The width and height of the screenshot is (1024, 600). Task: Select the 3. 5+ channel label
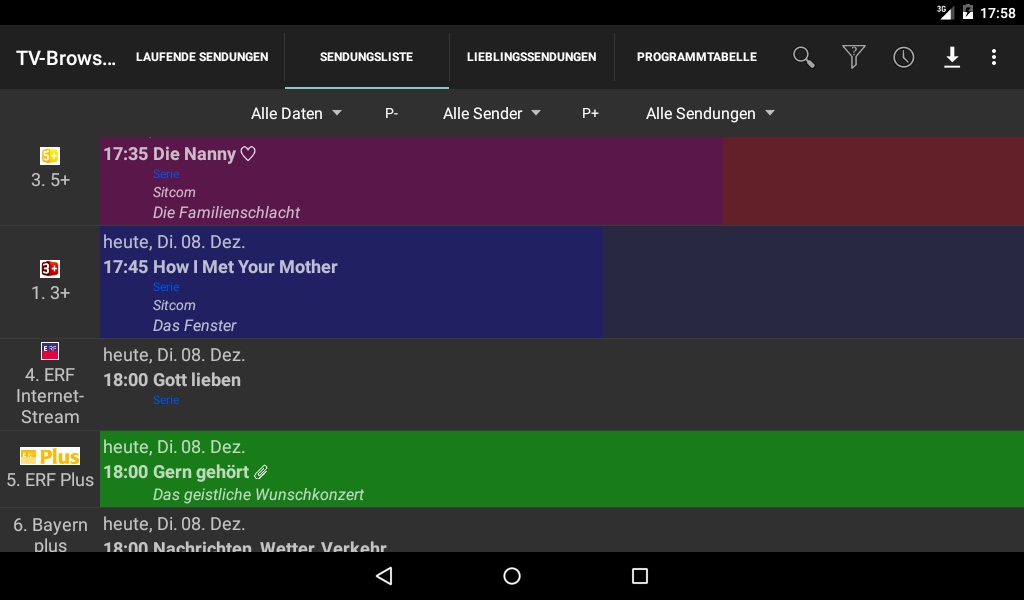click(50, 180)
